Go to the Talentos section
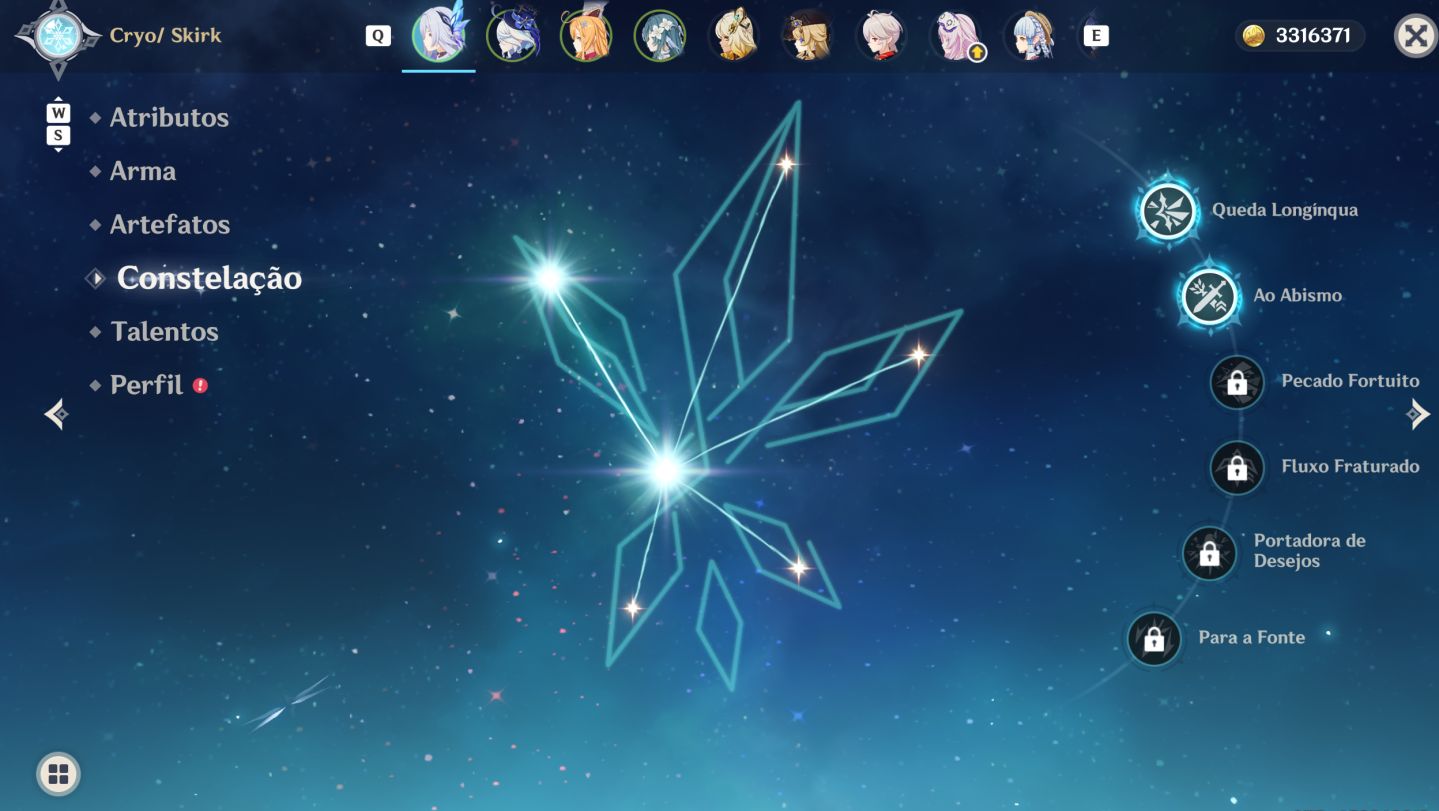This screenshot has width=1439, height=811. pos(165,332)
